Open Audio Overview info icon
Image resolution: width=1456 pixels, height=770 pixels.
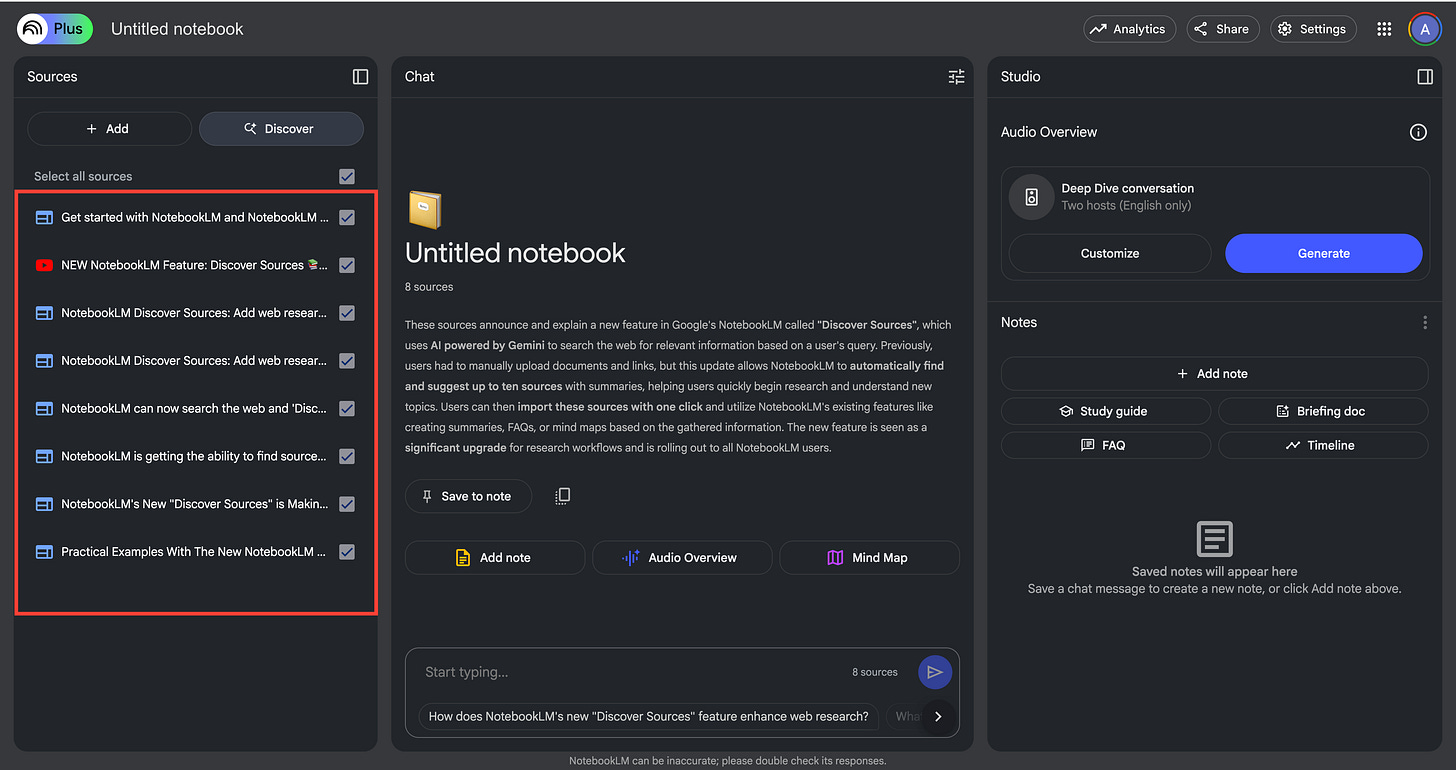pyautogui.click(x=1418, y=132)
